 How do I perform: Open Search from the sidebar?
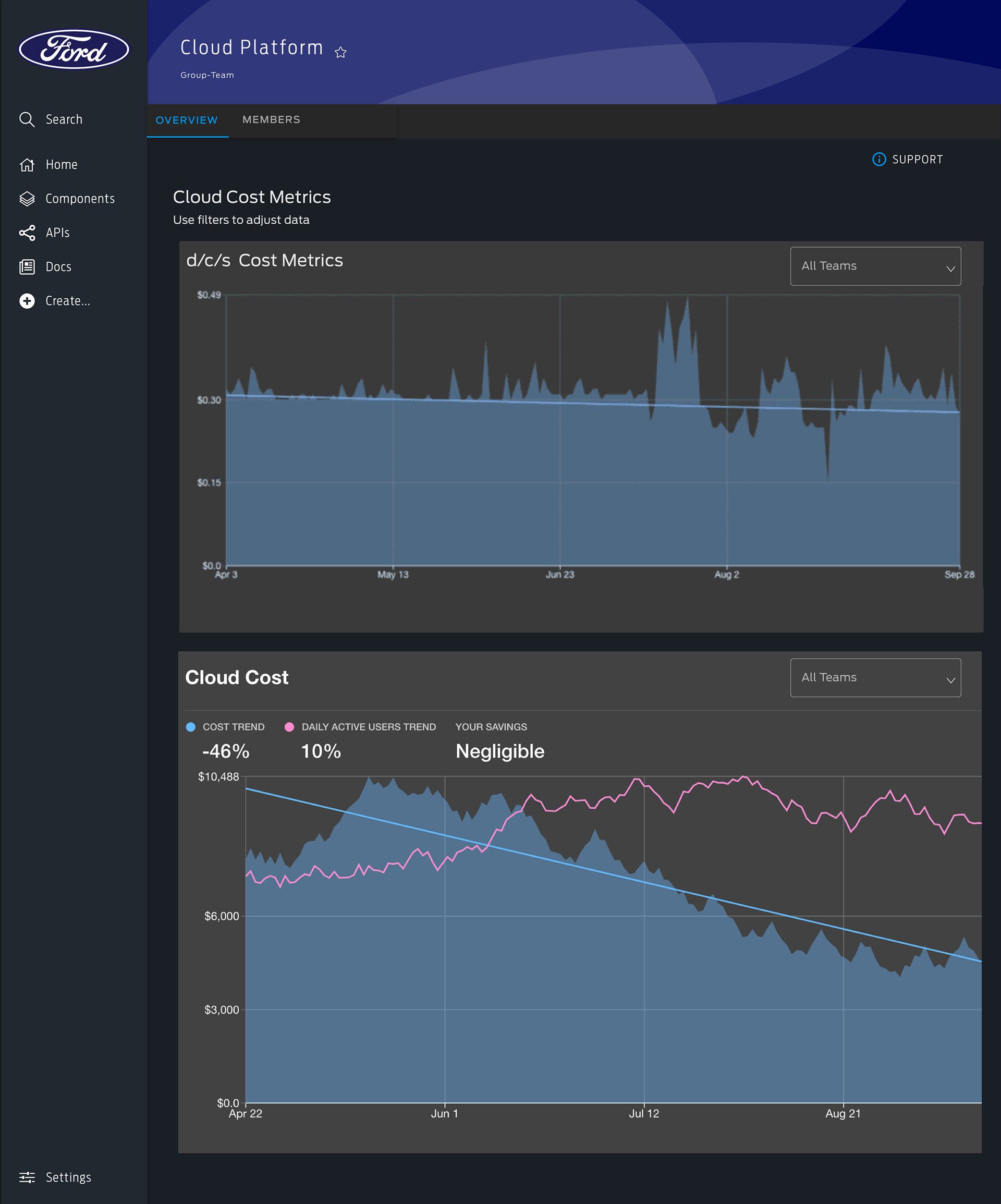click(64, 119)
